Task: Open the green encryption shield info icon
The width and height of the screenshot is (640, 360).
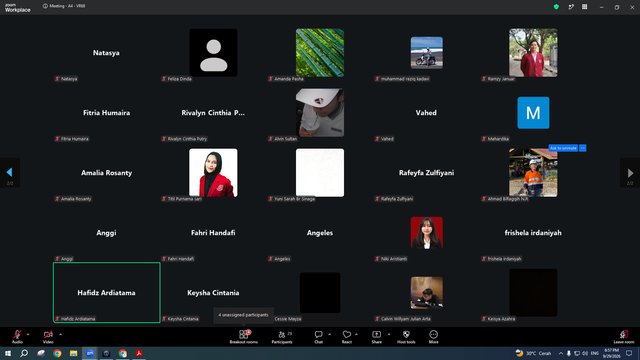Action: (x=556, y=7)
